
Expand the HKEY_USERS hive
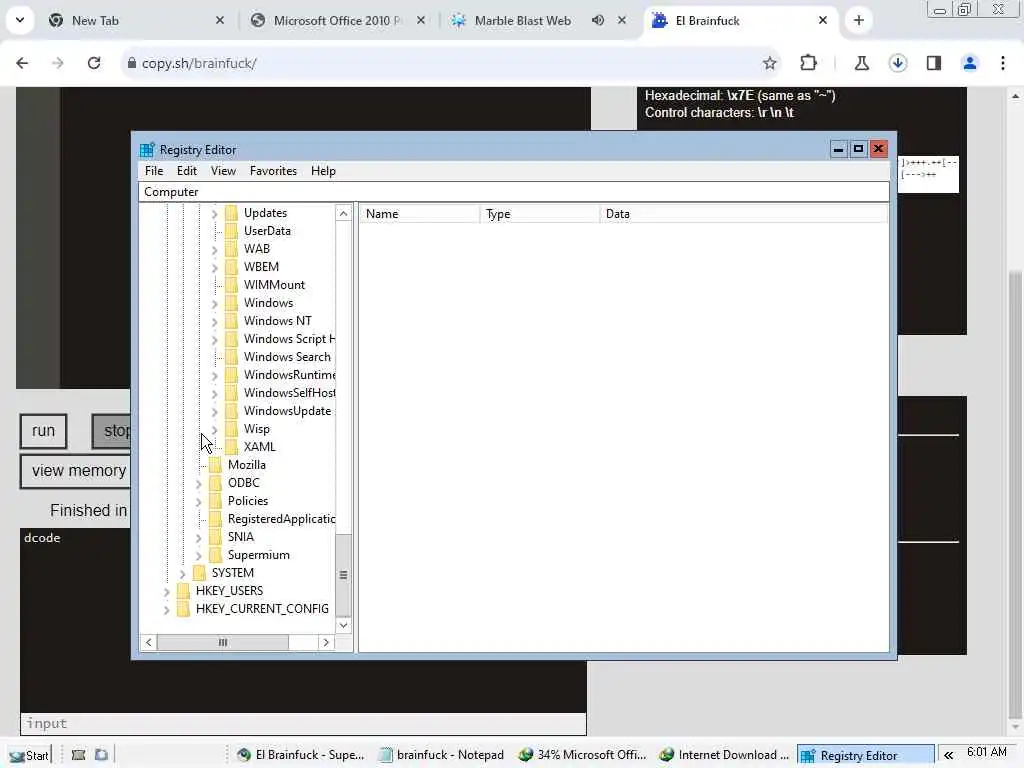click(x=167, y=592)
